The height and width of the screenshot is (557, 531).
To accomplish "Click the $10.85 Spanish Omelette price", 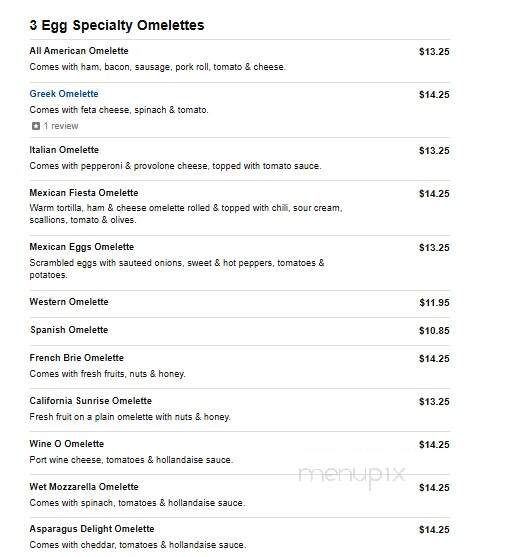I will point(434,331).
